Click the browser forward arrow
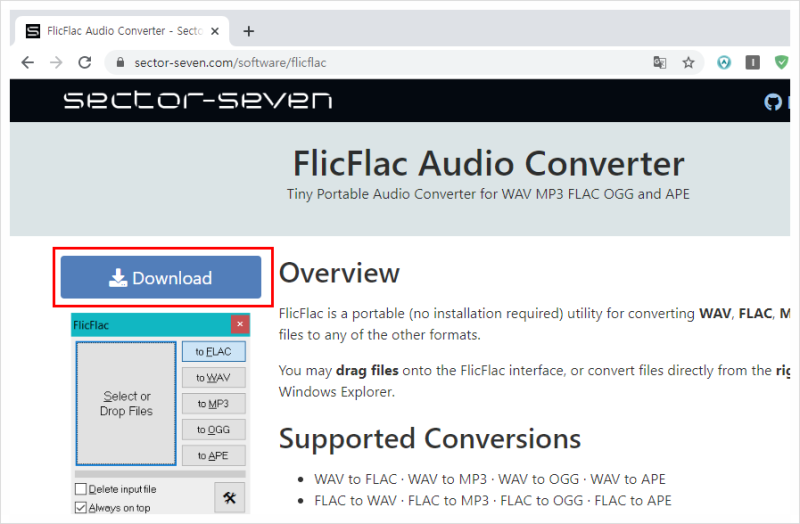Image resolution: width=800 pixels, height=524 pixels. (56, 63)
